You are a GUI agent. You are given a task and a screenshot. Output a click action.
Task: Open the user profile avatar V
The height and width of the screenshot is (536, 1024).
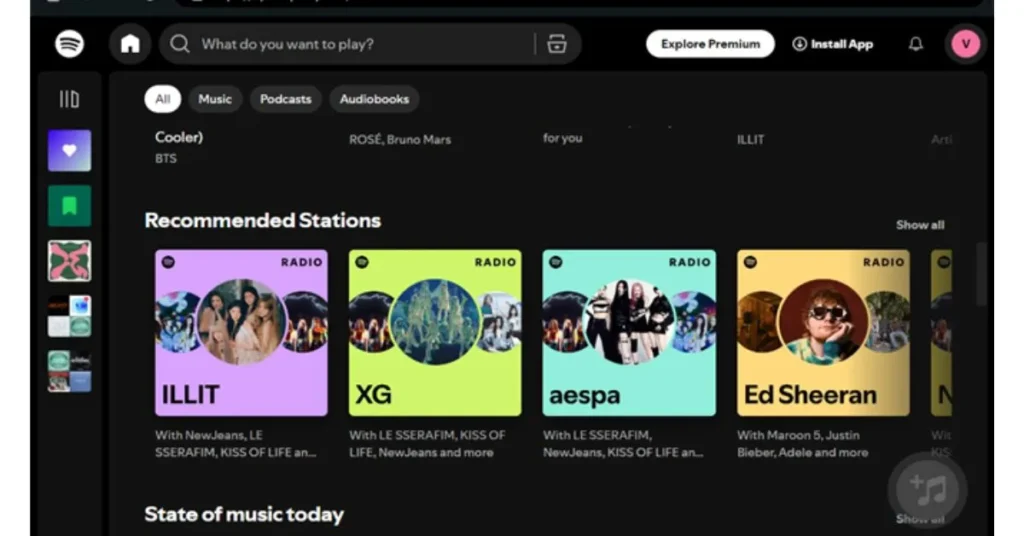(965, 44)
